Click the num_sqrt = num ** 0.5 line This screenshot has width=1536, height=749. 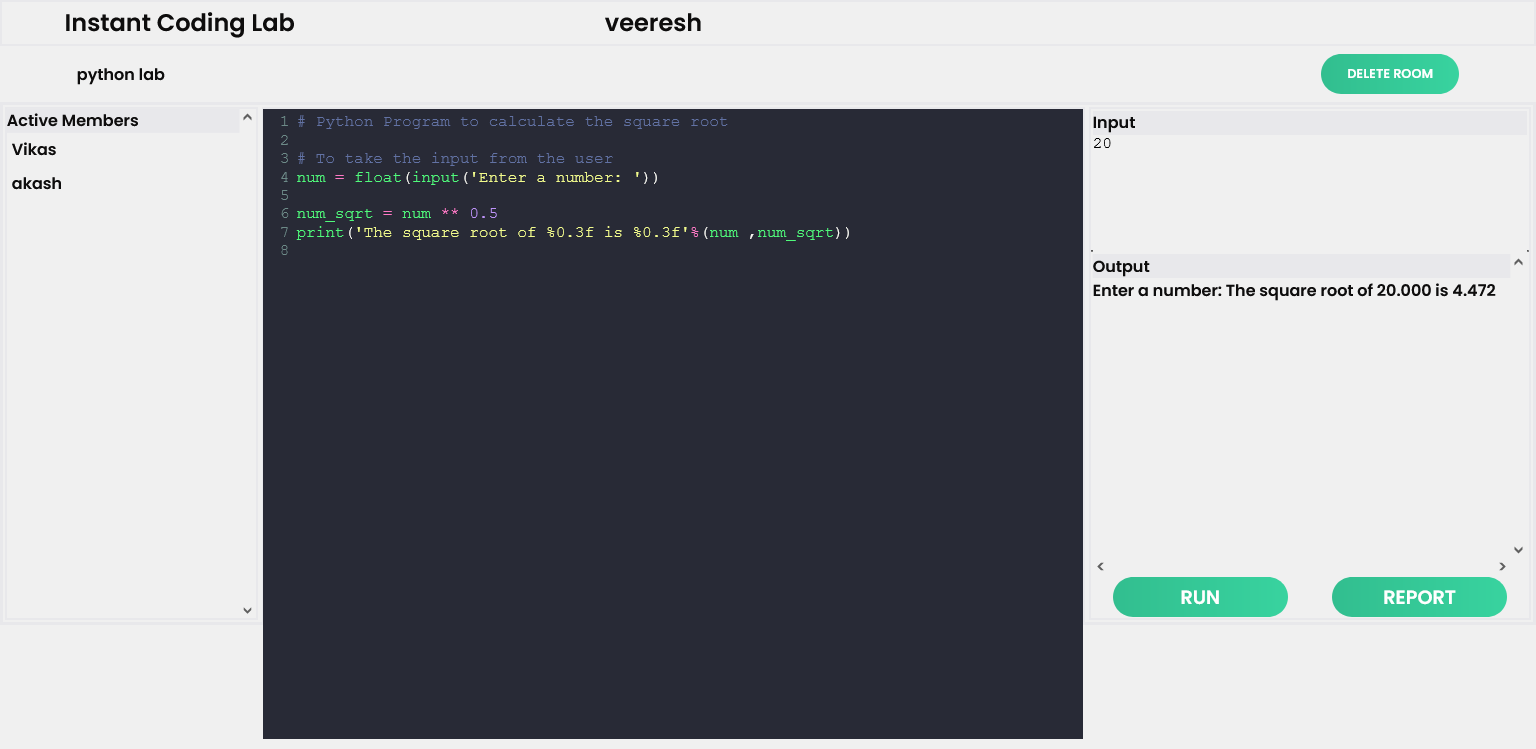397,214
